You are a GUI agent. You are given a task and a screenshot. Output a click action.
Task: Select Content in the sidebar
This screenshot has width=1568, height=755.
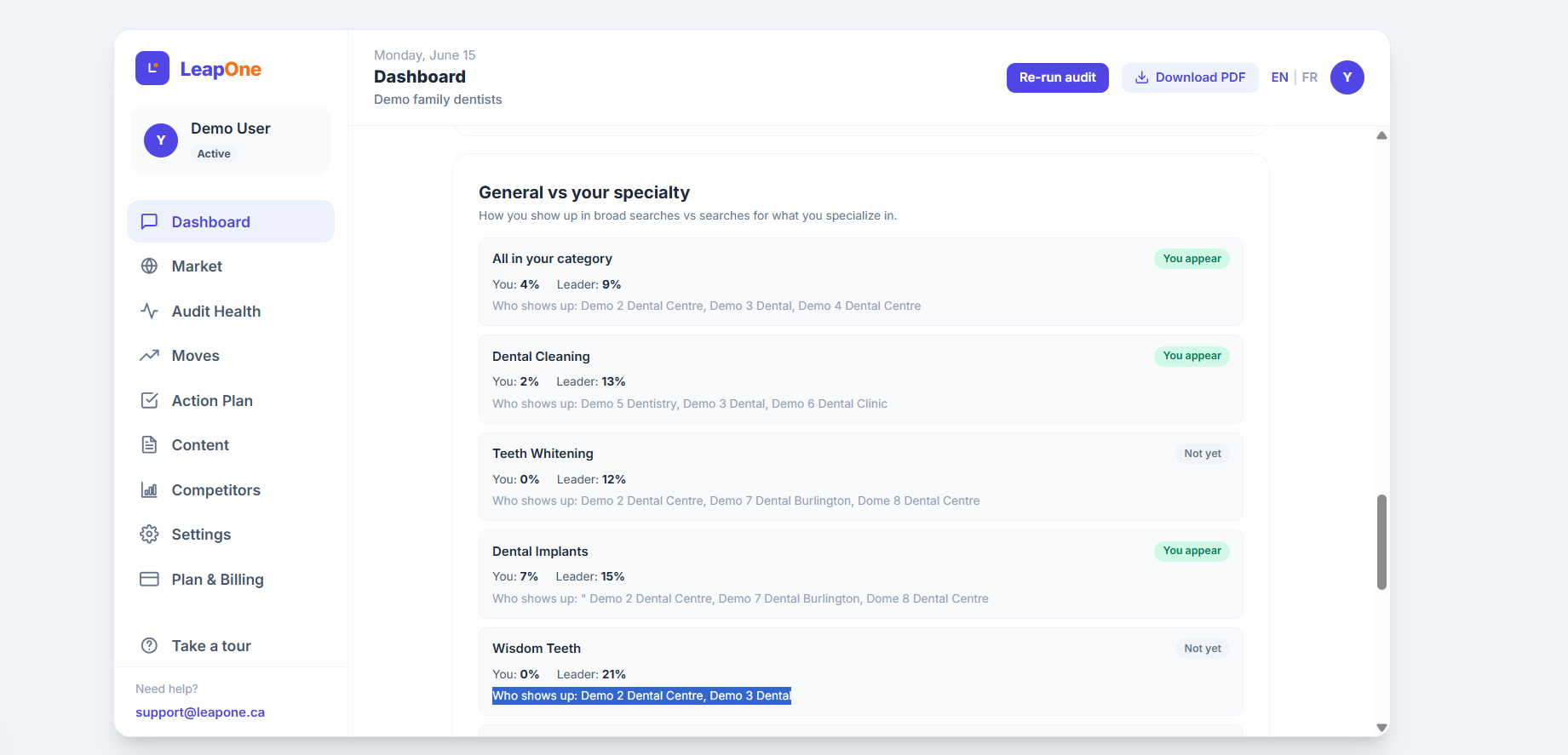pyautogui.click(x=231, y=444)
